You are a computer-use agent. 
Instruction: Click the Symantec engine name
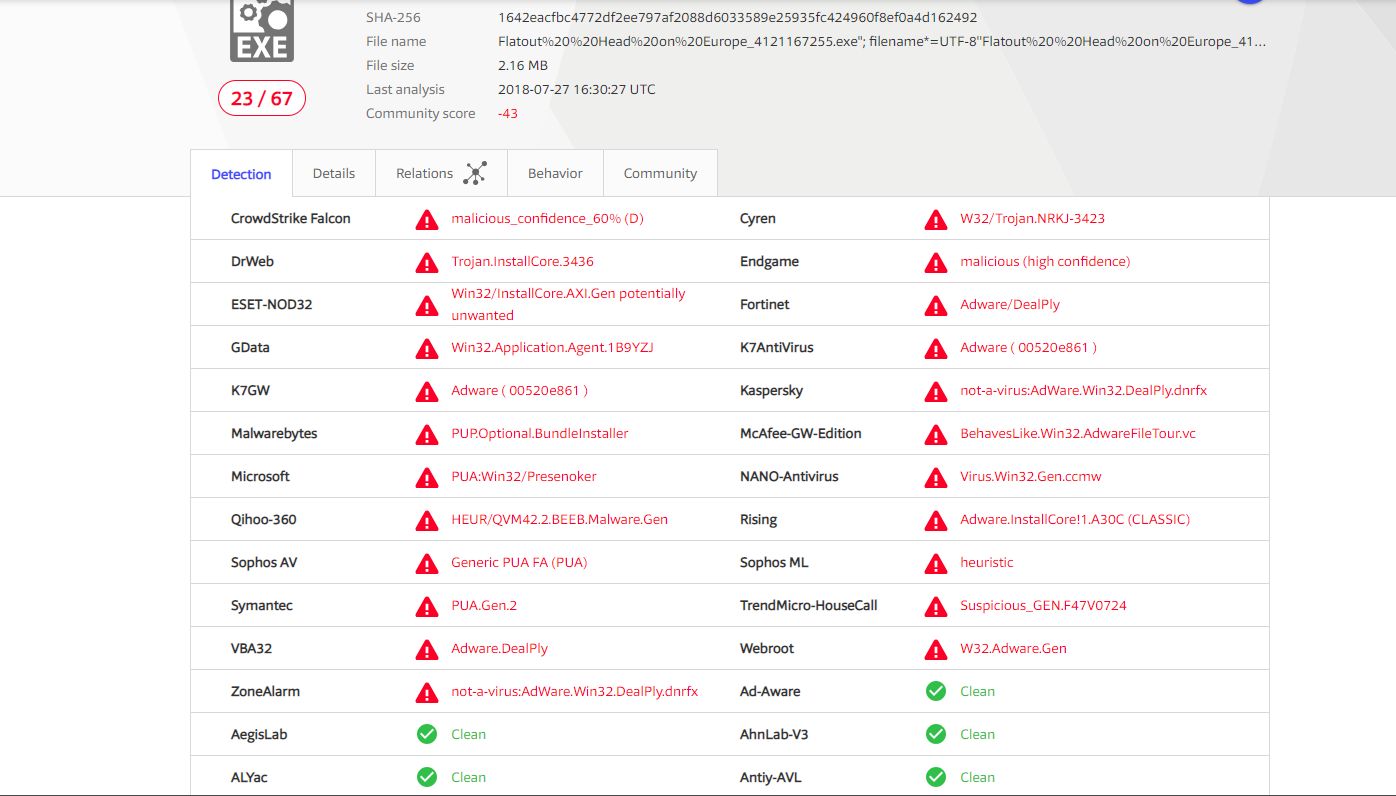pos(262,605)
